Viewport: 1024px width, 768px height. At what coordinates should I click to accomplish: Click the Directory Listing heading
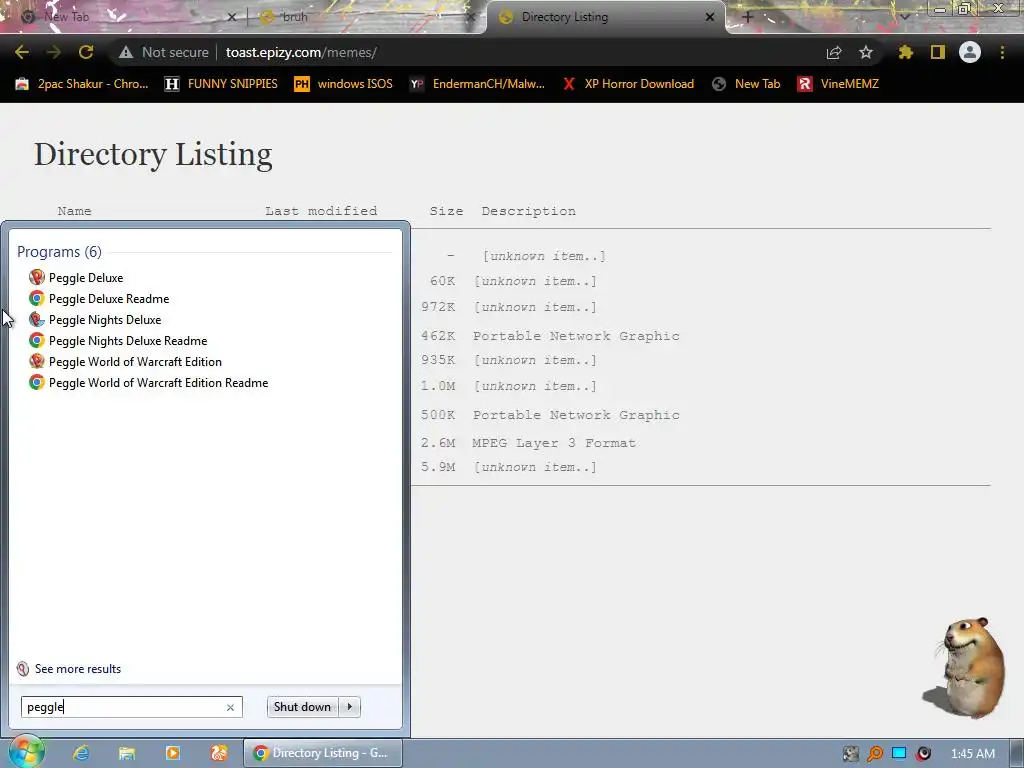(x=153, y=155)
